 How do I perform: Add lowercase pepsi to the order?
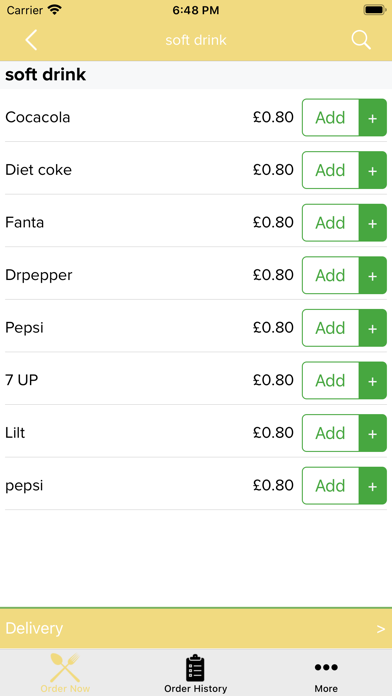[x=330, y=486]
